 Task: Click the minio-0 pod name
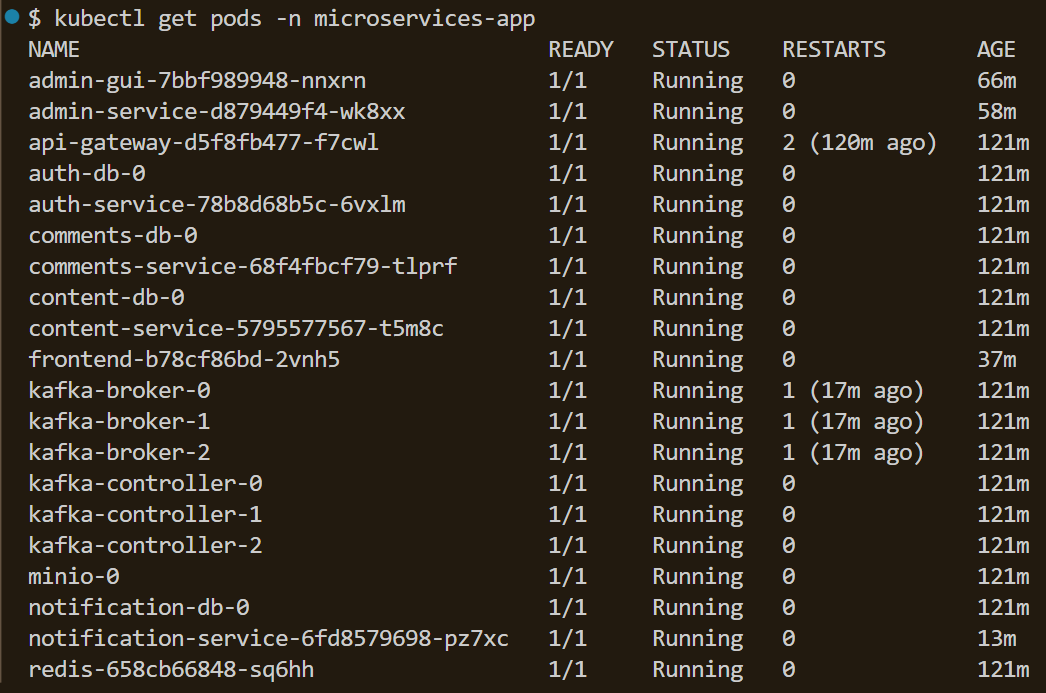click(74, 576)
